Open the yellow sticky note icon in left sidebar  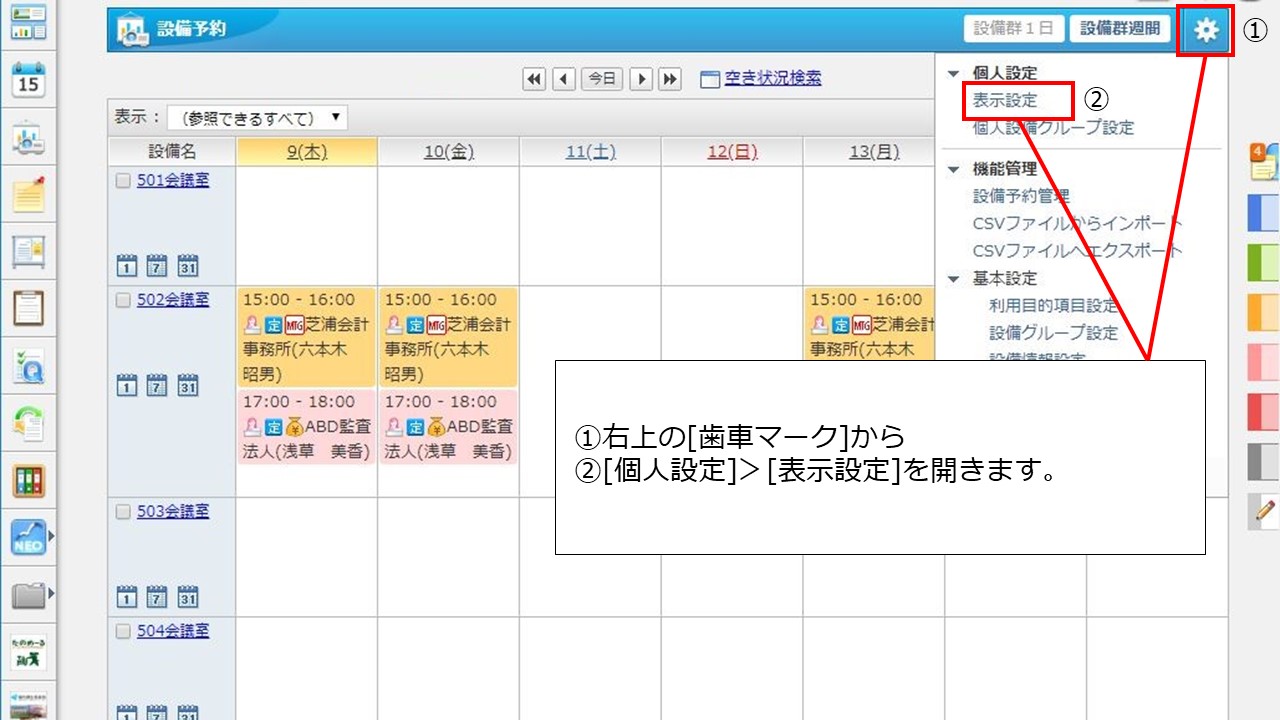(28, 193)
